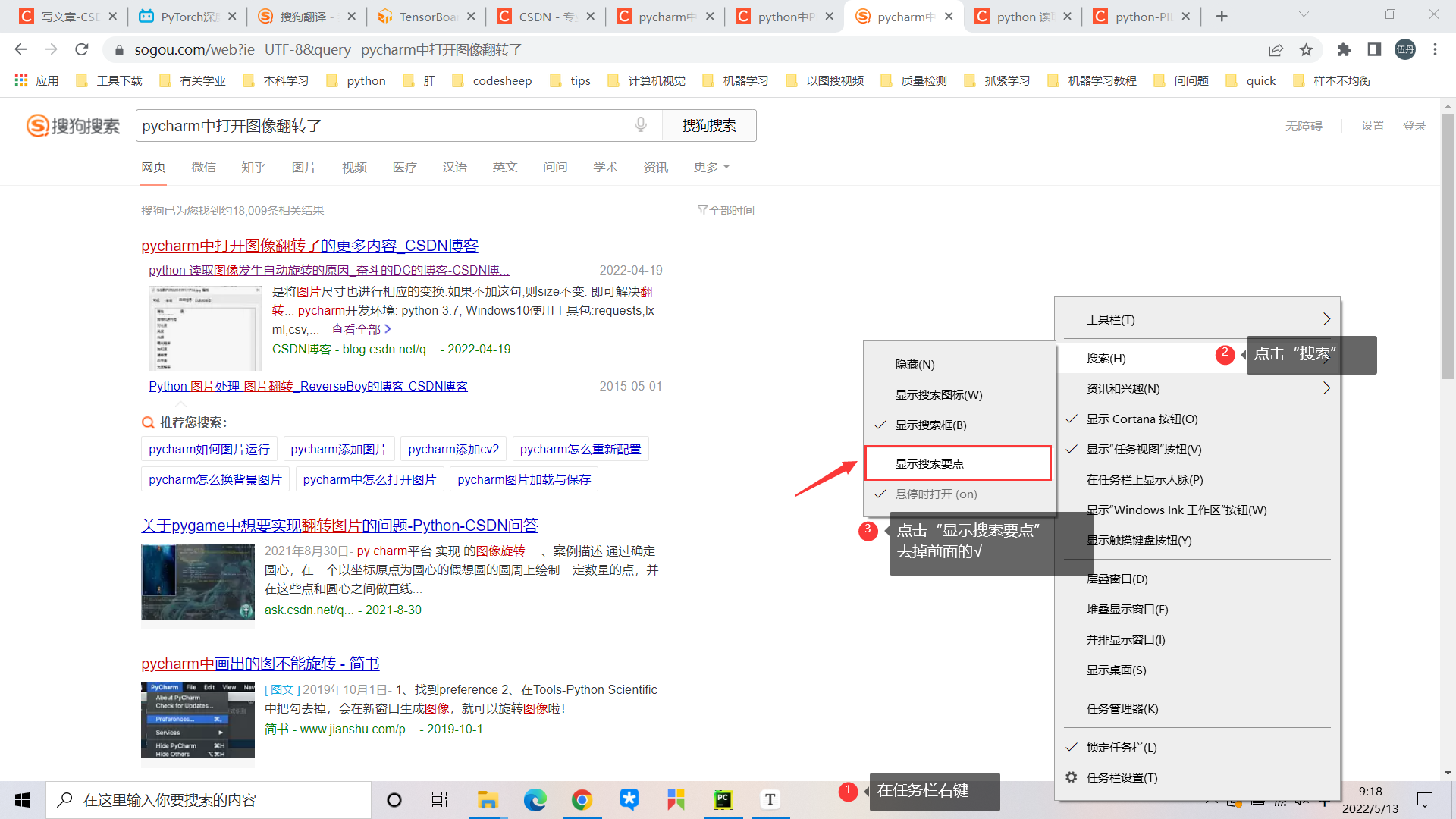Open File Explorer taskbar icon
The image size is (1456, 819).
tap(487, 799)
